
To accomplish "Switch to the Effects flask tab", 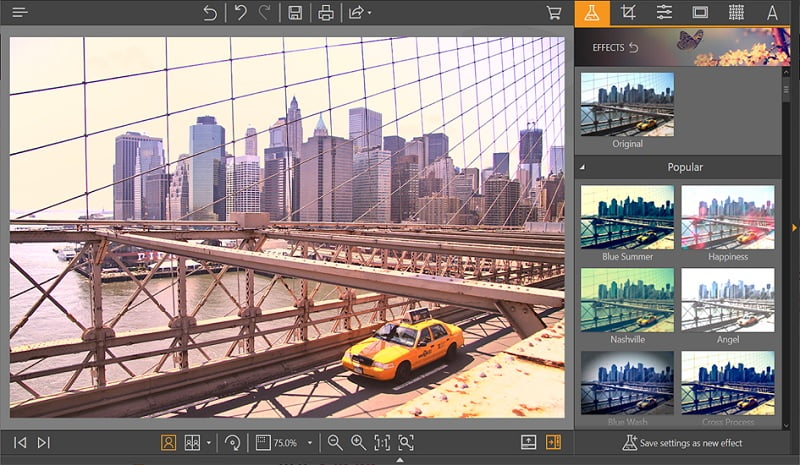I will click(592, 13).
